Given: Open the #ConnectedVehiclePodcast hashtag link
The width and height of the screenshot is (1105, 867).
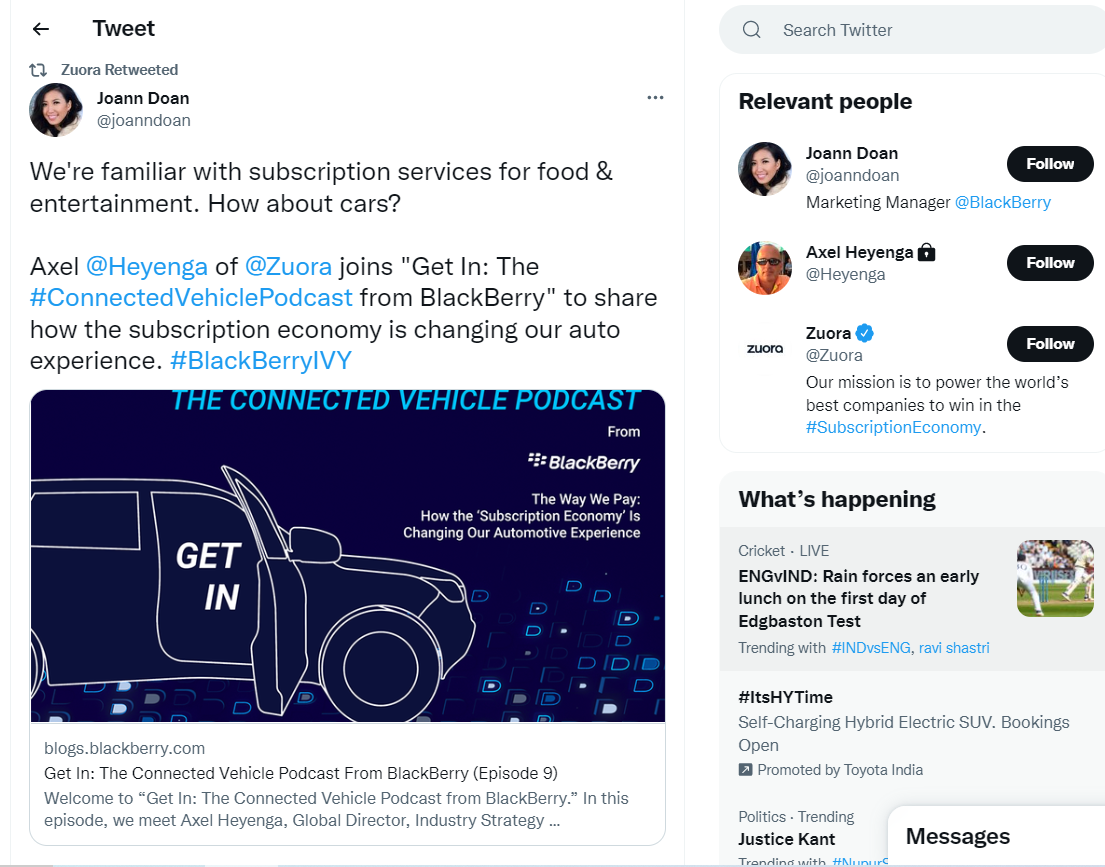Looking at the screenshot, I should pos(191,298).
